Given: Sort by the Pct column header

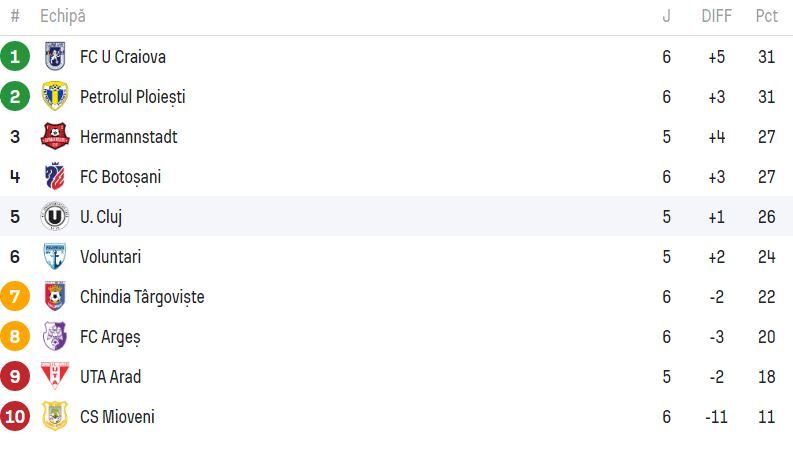Looking at the screenshot, I should point(766,16).
